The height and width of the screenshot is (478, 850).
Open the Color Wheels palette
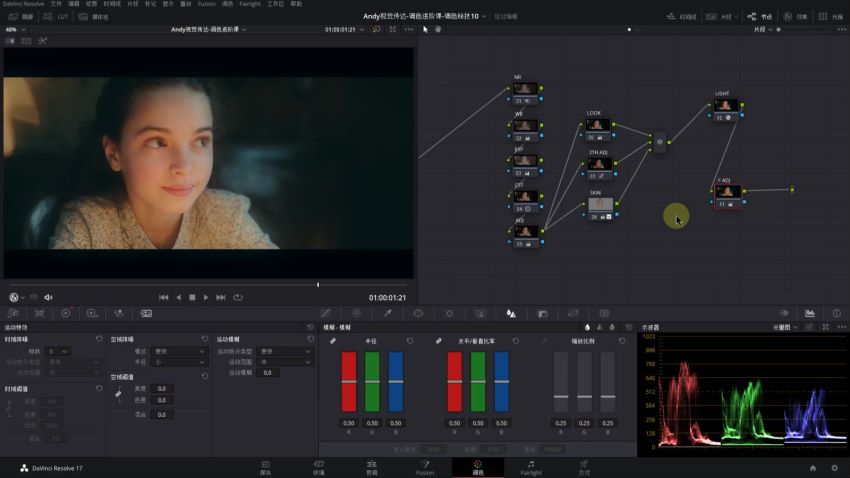[66, 313]
